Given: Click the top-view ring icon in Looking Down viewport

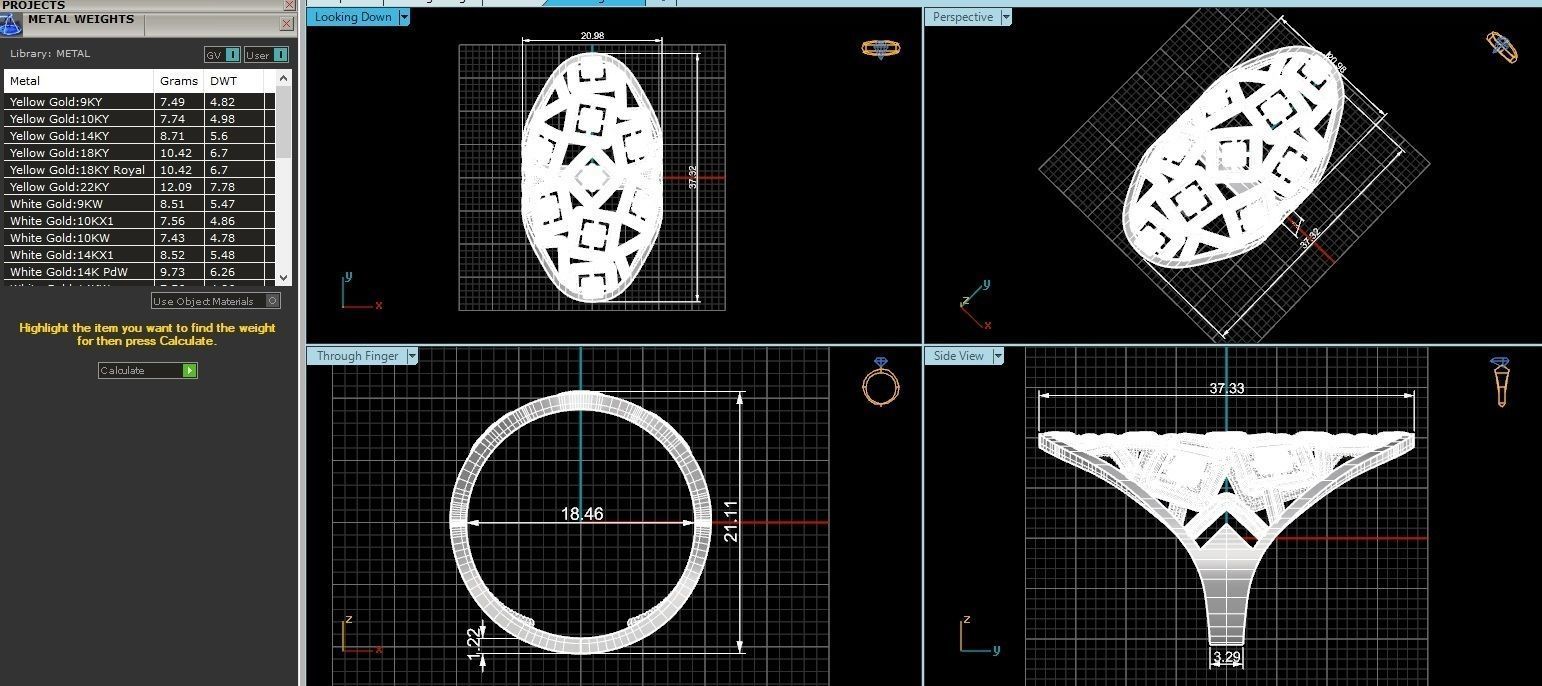Looking at the screenshot, I should click(x=880, y=47).
